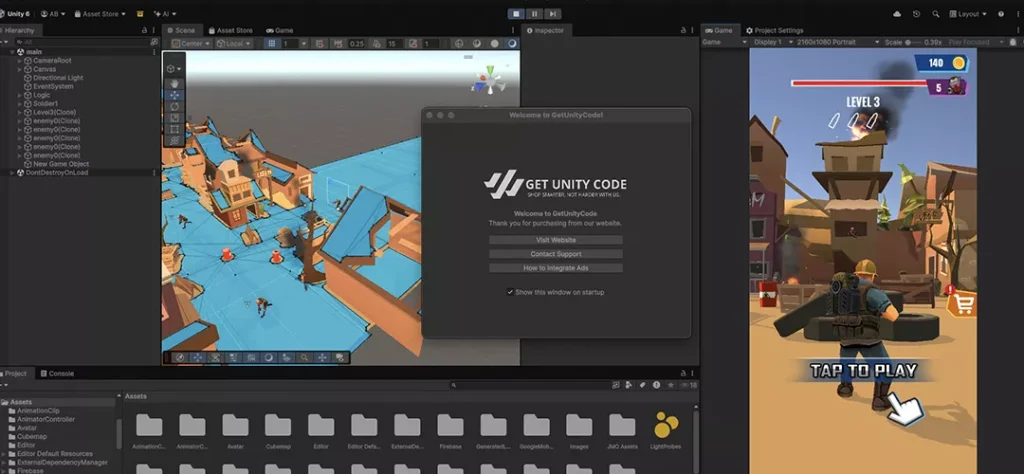Open Unity Cloud services icon
Screen dimensions: 1024x474
[897, 14]
